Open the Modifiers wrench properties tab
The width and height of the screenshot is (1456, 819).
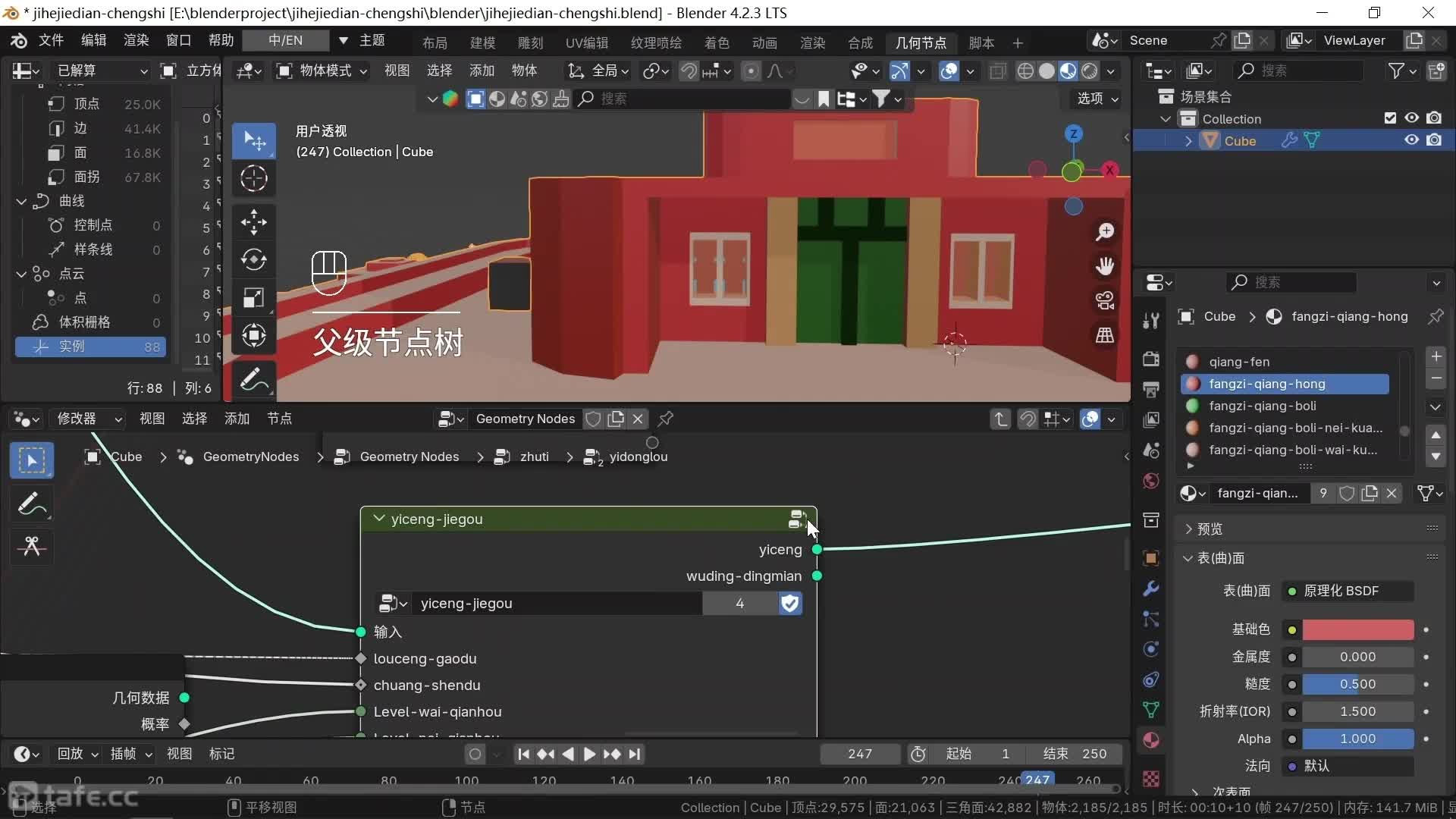[1151, 588]
